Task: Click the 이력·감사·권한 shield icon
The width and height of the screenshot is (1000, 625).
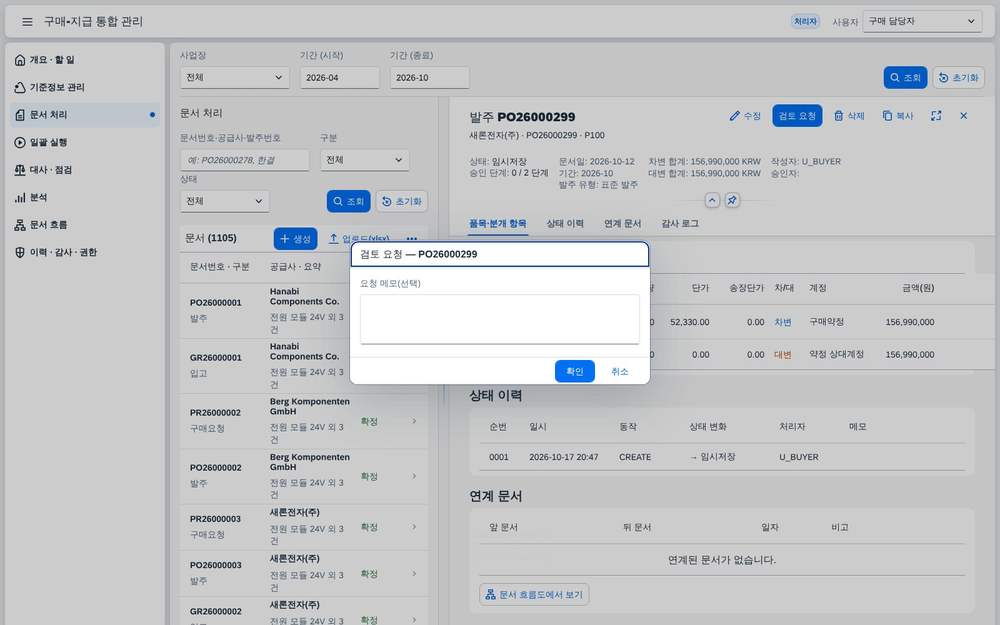Action: point(20,252)
